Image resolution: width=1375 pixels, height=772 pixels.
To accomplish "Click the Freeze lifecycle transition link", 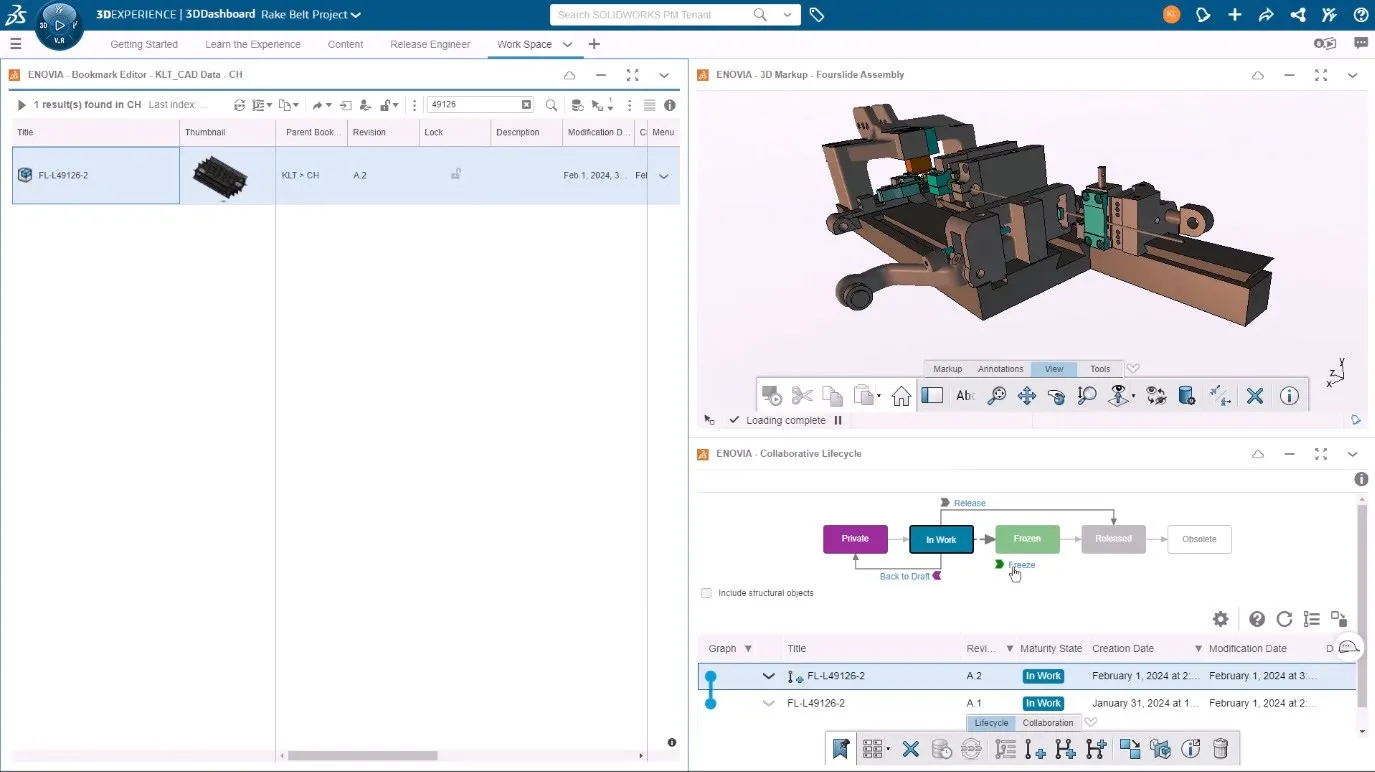I will tap(1021, 565).
